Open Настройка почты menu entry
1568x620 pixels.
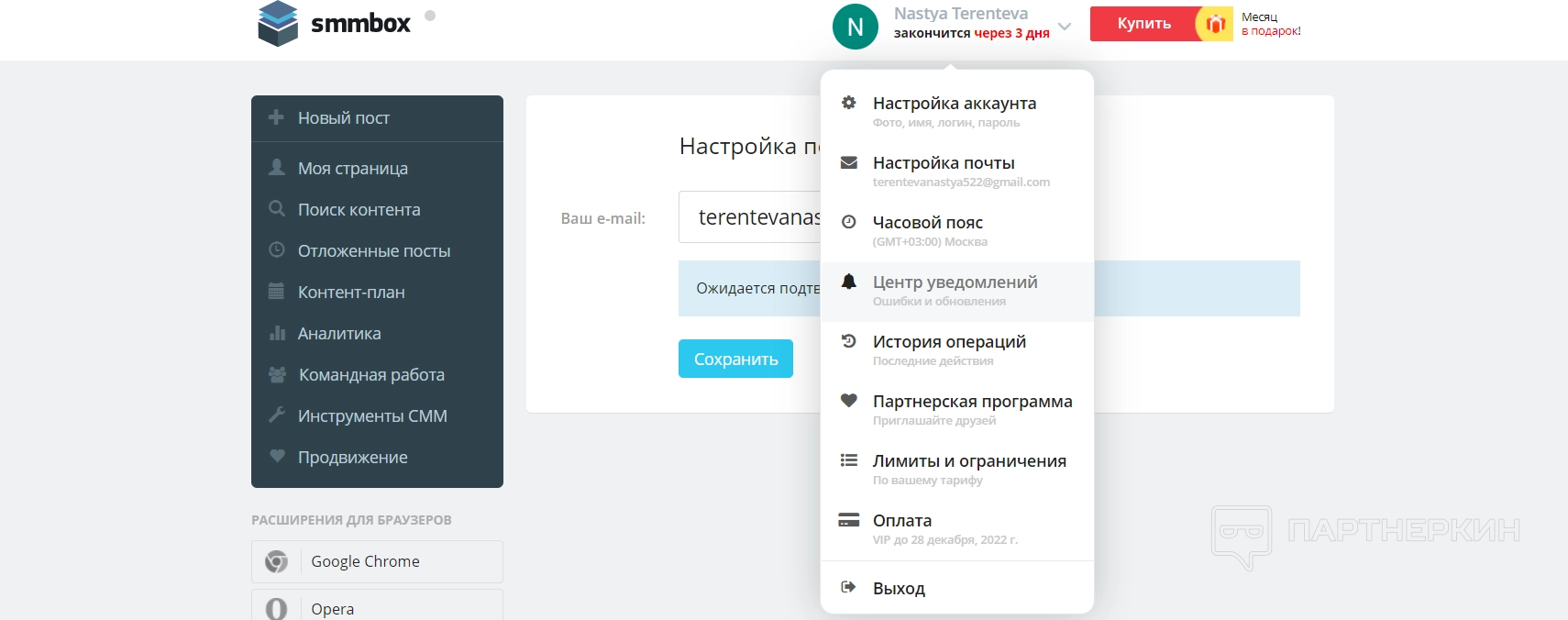click(957, 171)
